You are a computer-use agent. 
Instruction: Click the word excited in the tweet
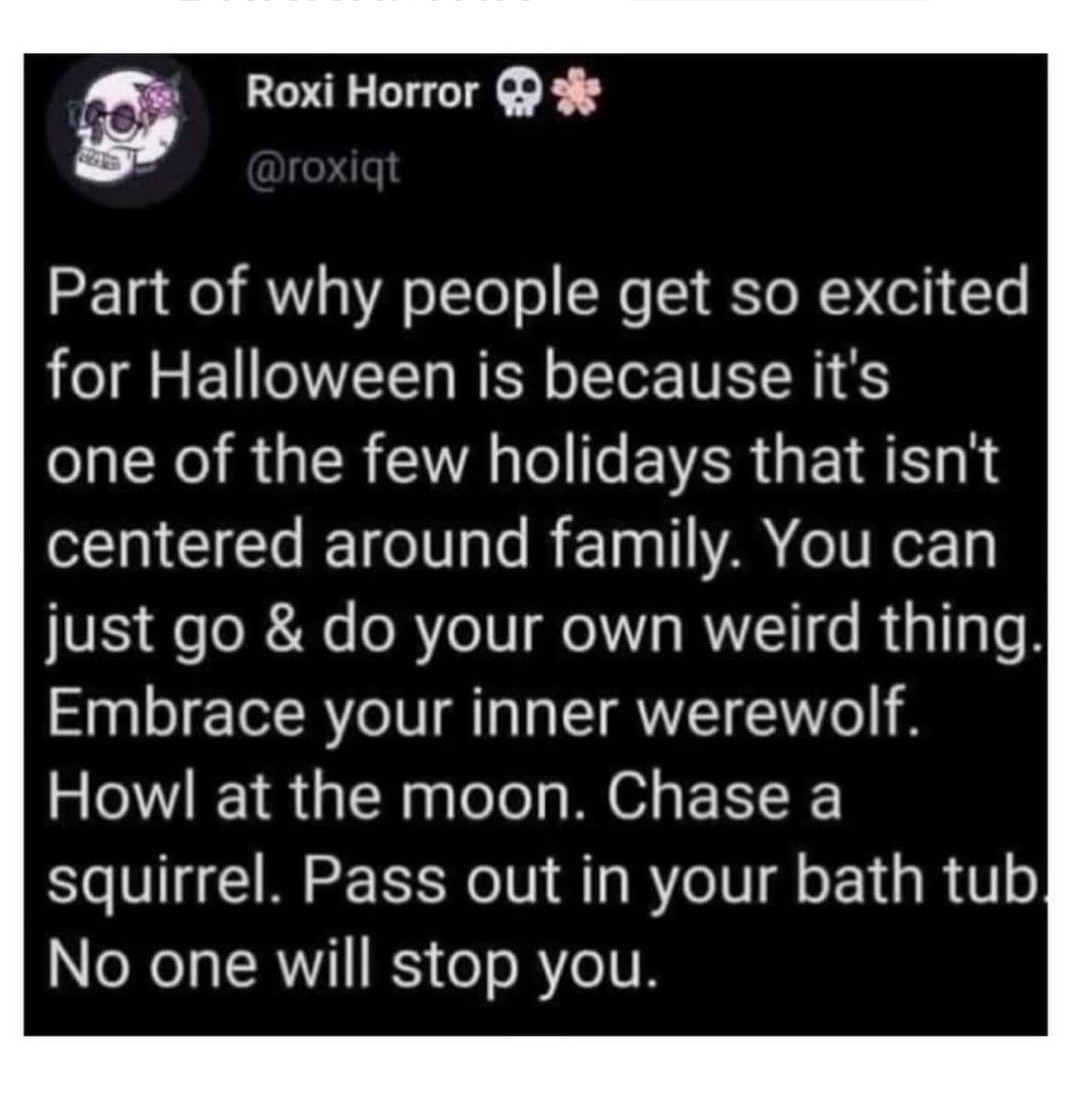click(x=923, y=291)
